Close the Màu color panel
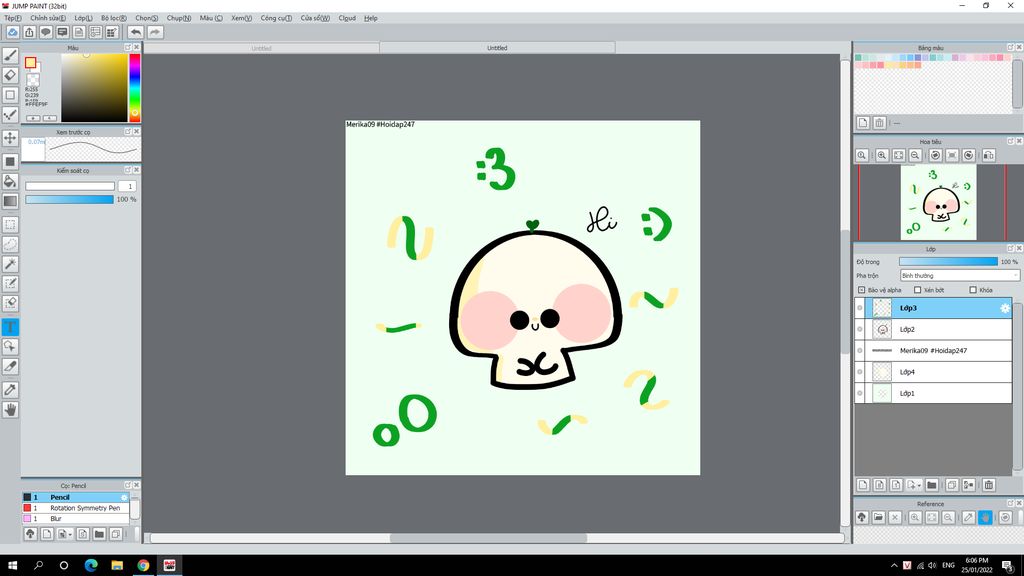 coord(136,48)
